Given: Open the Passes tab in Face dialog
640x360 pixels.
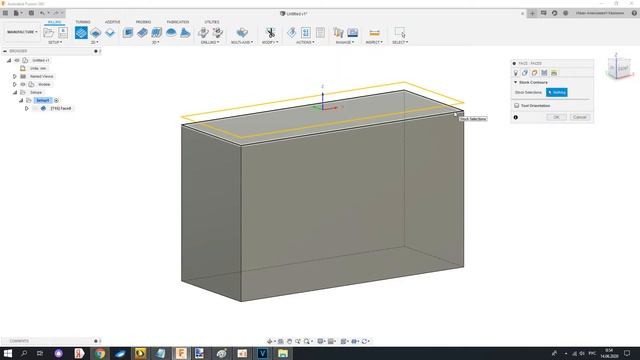Looking at the screenshot, I should pyautogui.click(x=544, y=73).
